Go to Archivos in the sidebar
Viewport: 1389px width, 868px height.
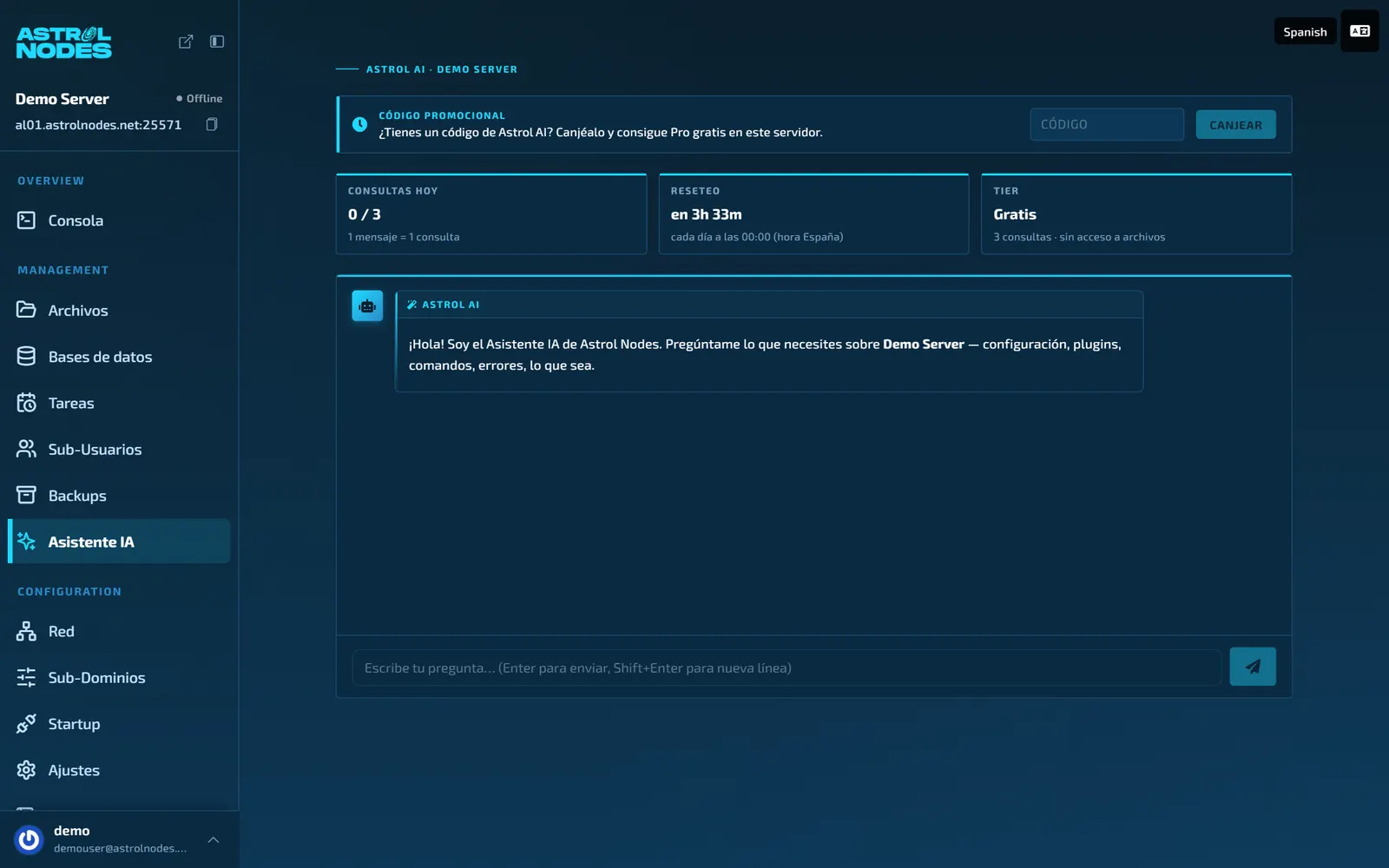pos(119,310)
